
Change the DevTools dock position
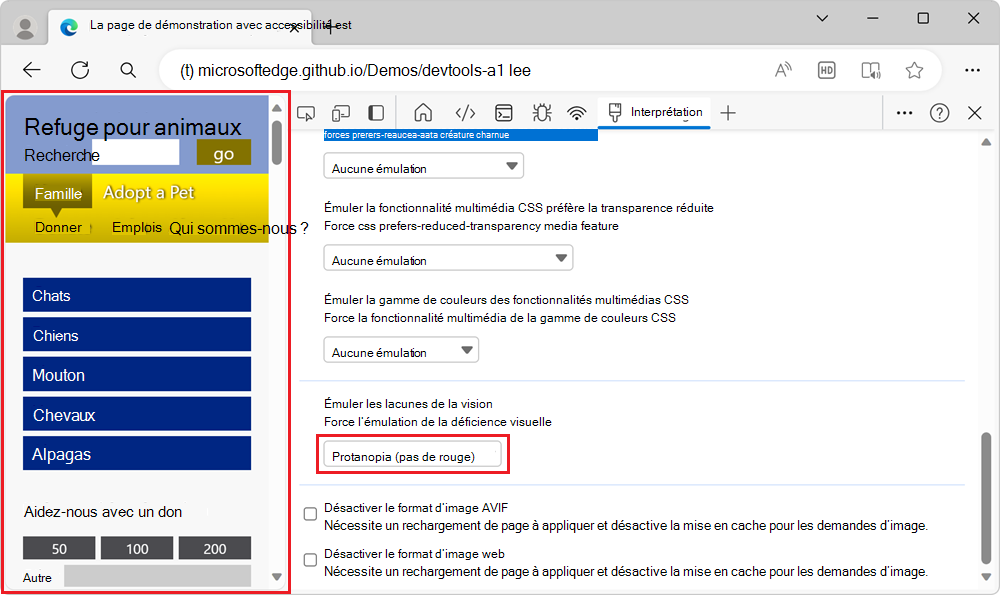[375, 113]
